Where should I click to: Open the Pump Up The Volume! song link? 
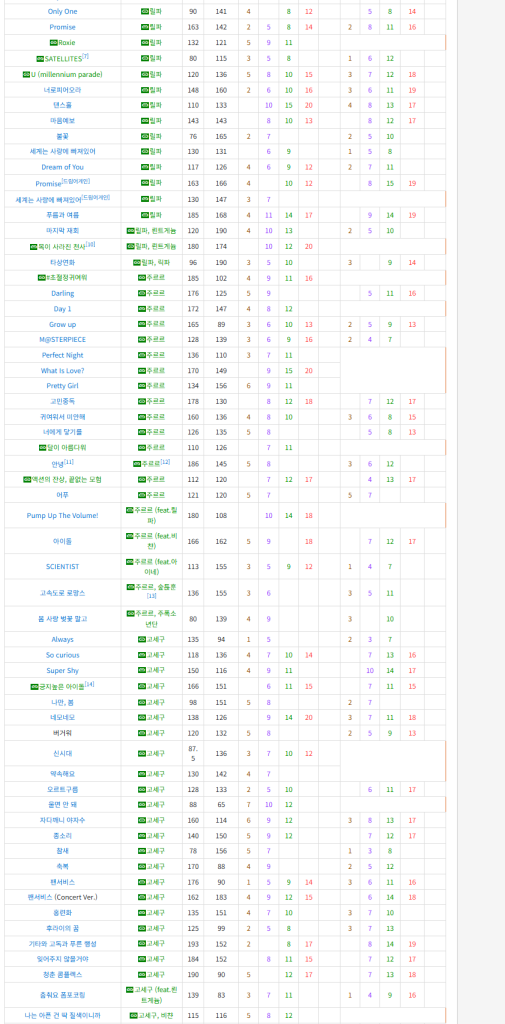coord(63,515)
